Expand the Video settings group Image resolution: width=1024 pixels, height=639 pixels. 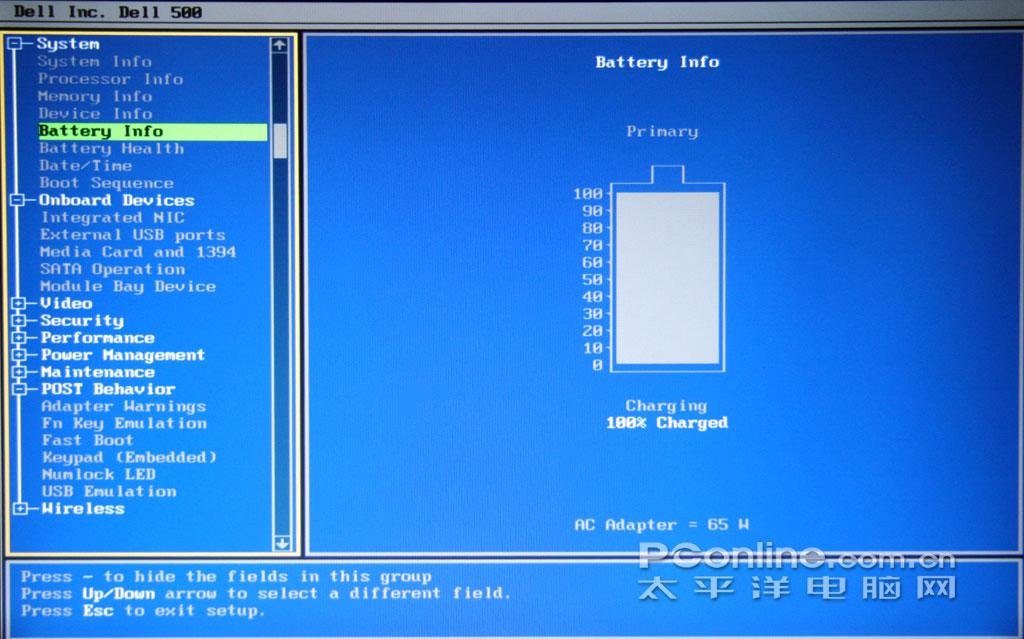(x=18, y=303)
